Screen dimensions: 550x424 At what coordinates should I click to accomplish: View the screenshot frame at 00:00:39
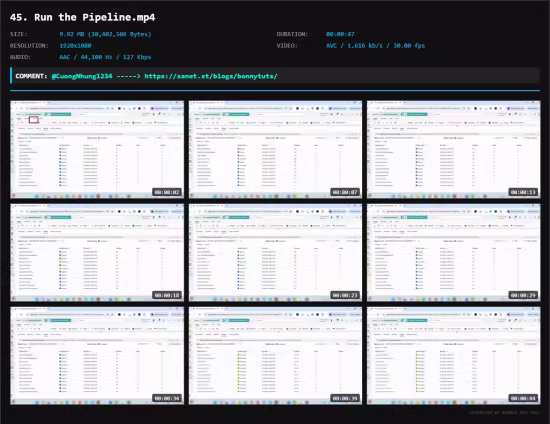point(275,356)
